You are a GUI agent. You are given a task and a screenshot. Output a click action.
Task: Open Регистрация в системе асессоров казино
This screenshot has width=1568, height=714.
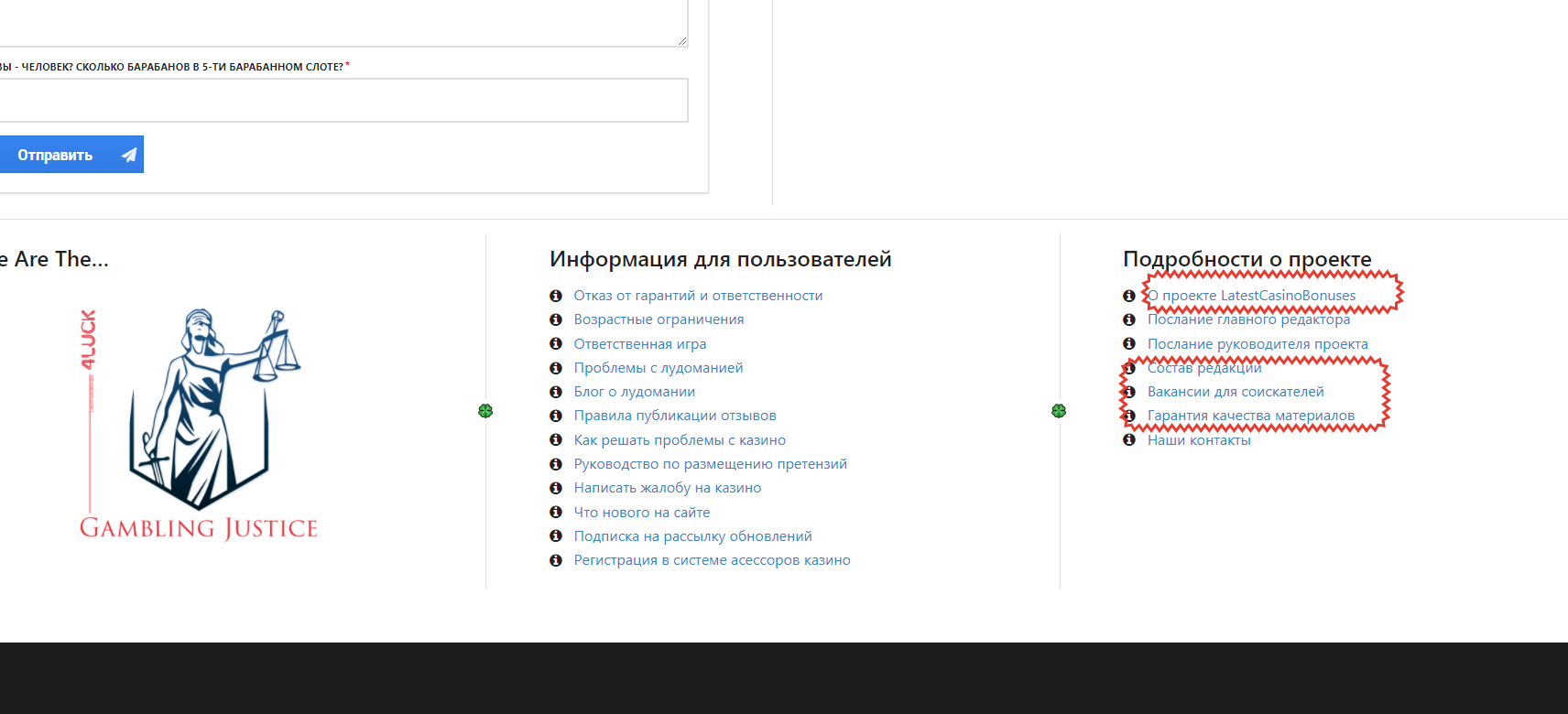[x=712, y=560]
